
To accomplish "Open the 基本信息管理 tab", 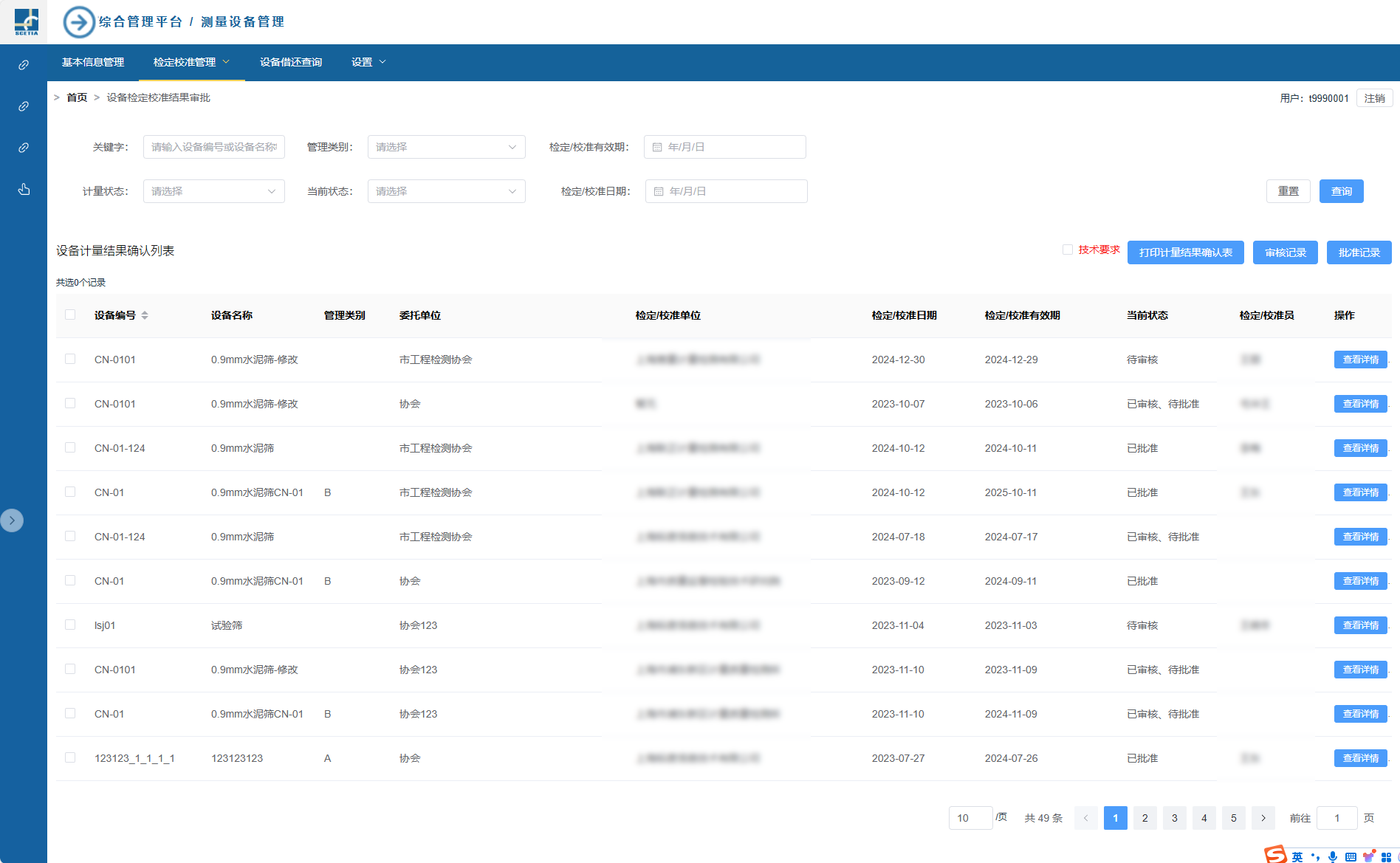I will [93, 62].
